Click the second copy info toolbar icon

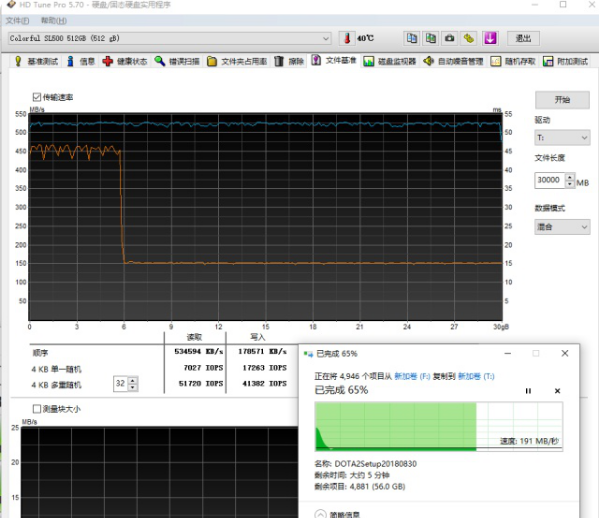click(430, 38)
